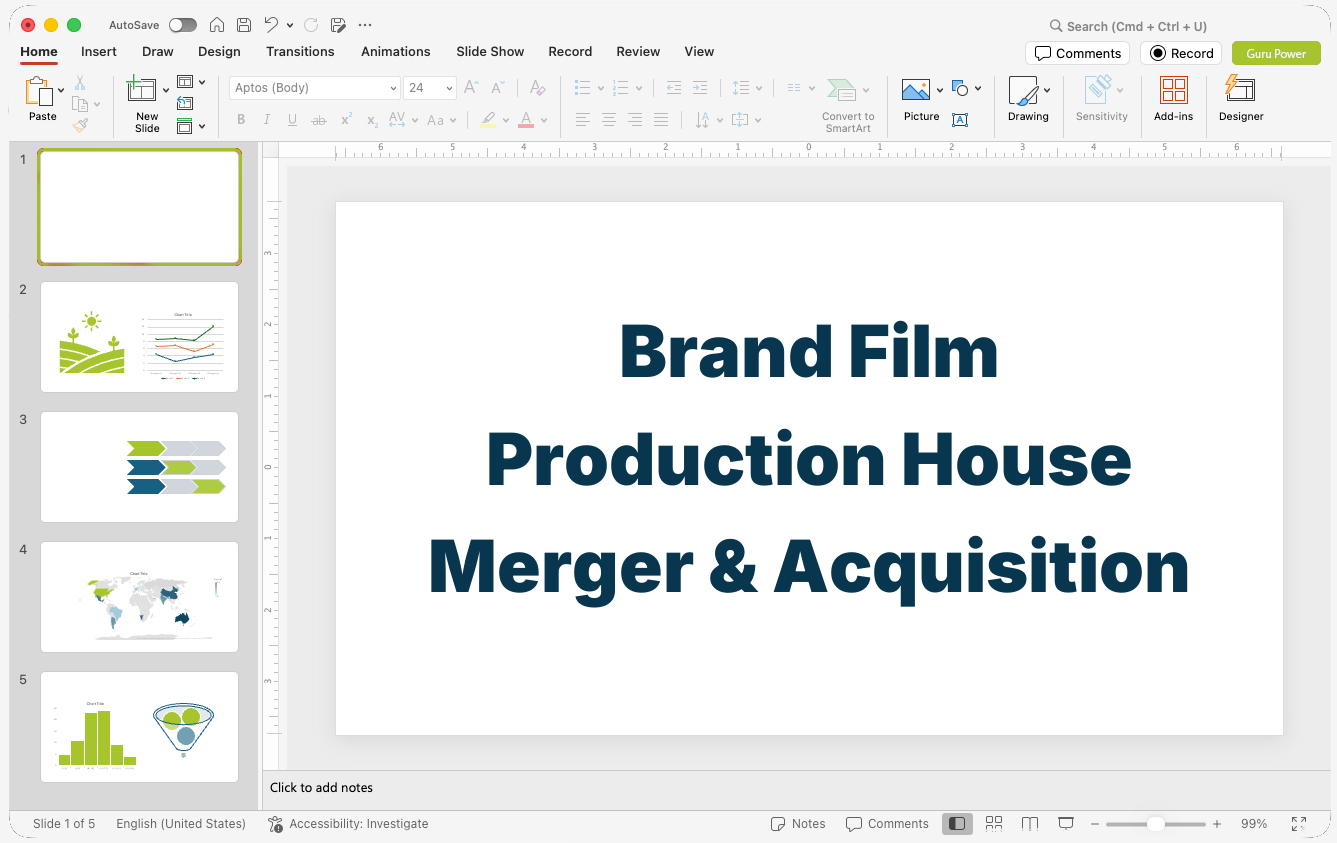Toggle Notes in the status bar

tap(798, 824)
